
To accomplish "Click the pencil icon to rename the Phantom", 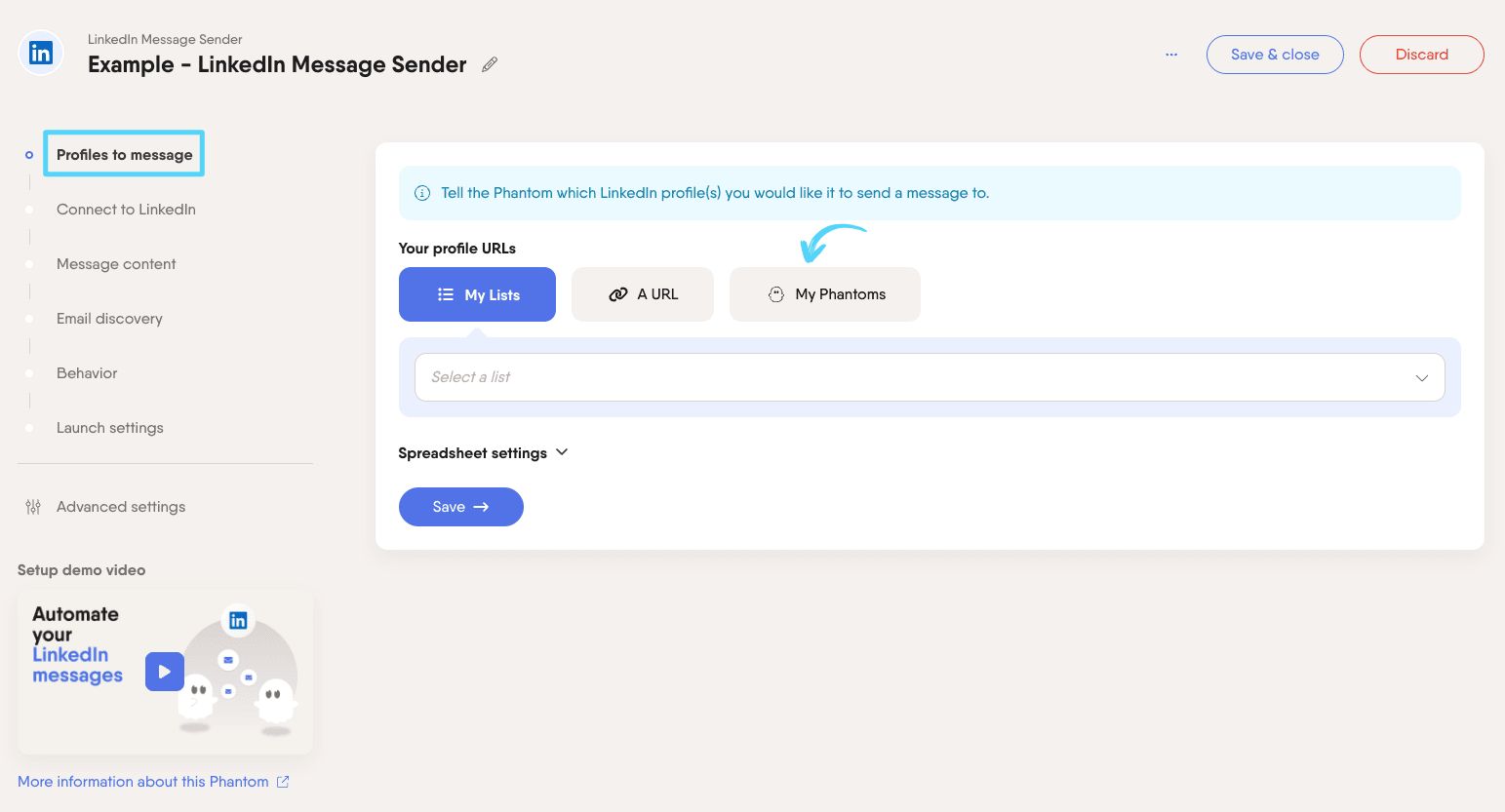I will [490, 64].
